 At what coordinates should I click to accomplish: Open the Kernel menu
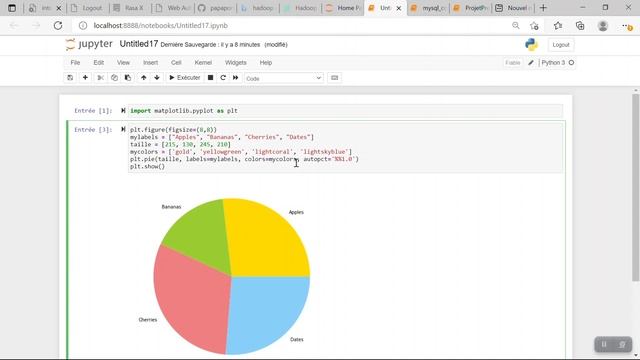(203, 62)
